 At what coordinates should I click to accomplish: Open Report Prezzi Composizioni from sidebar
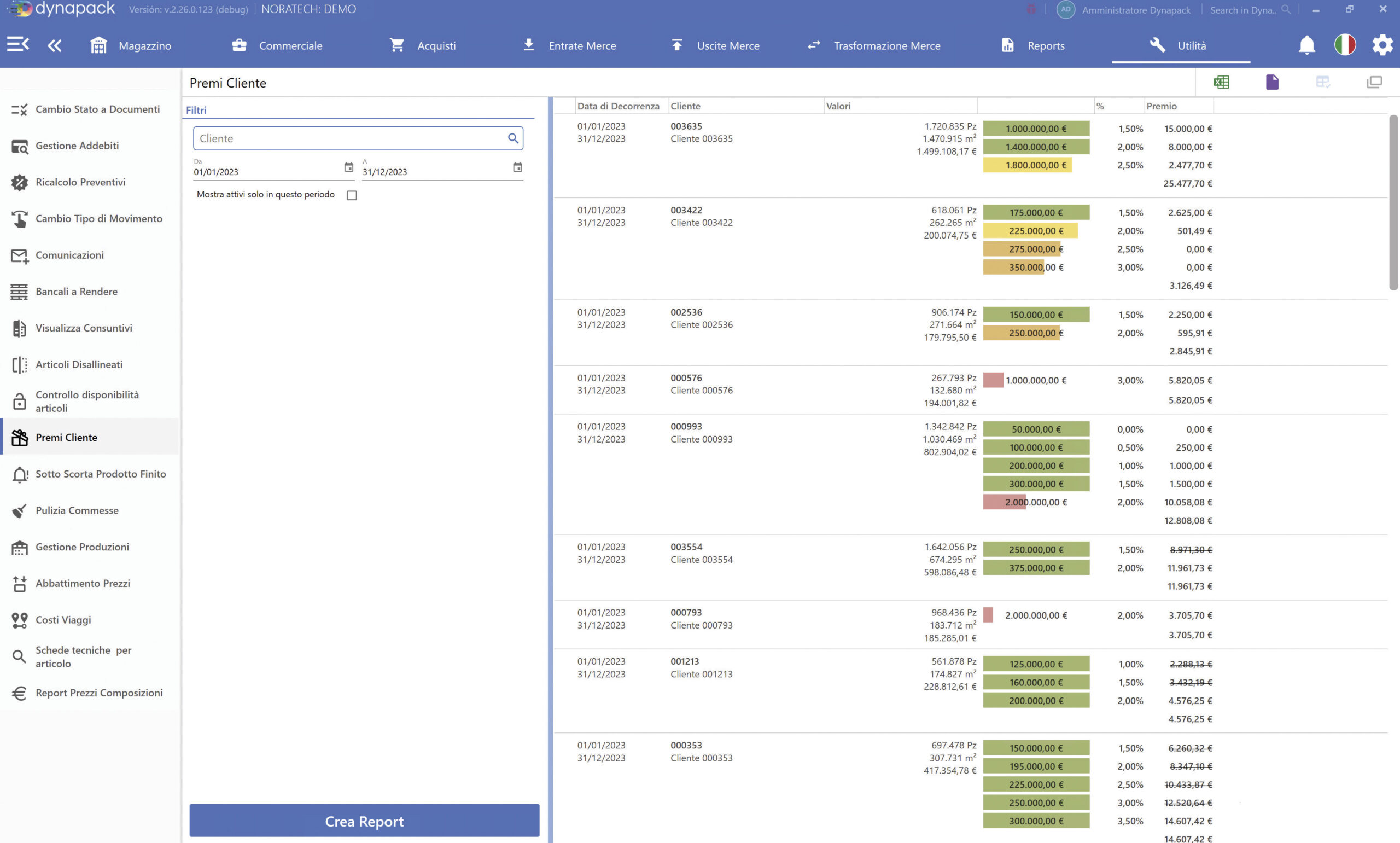[90, 693]
